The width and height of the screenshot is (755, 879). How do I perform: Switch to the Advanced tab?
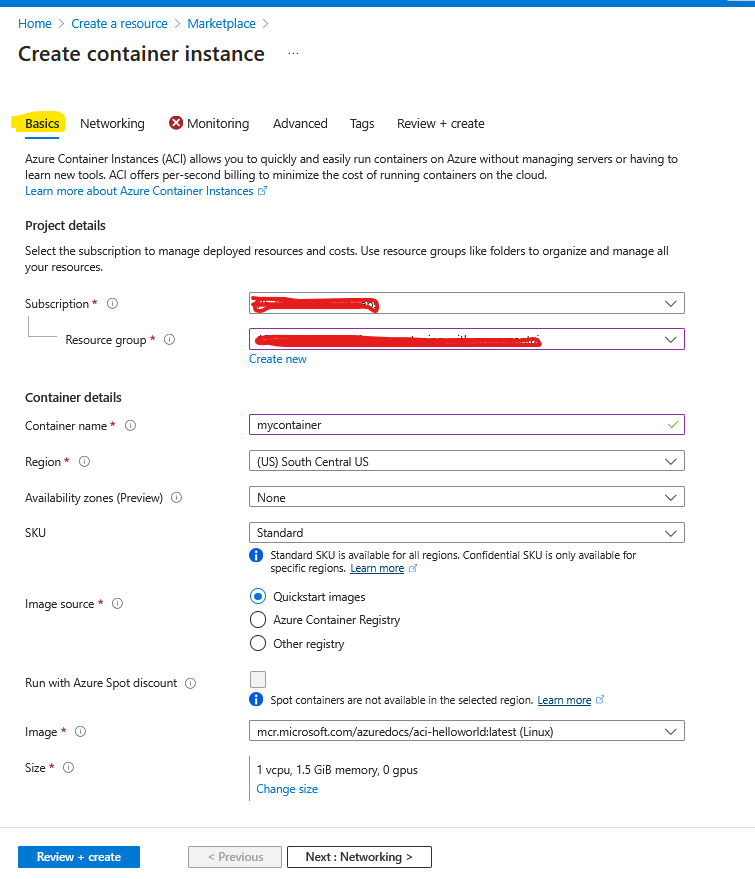300,123
